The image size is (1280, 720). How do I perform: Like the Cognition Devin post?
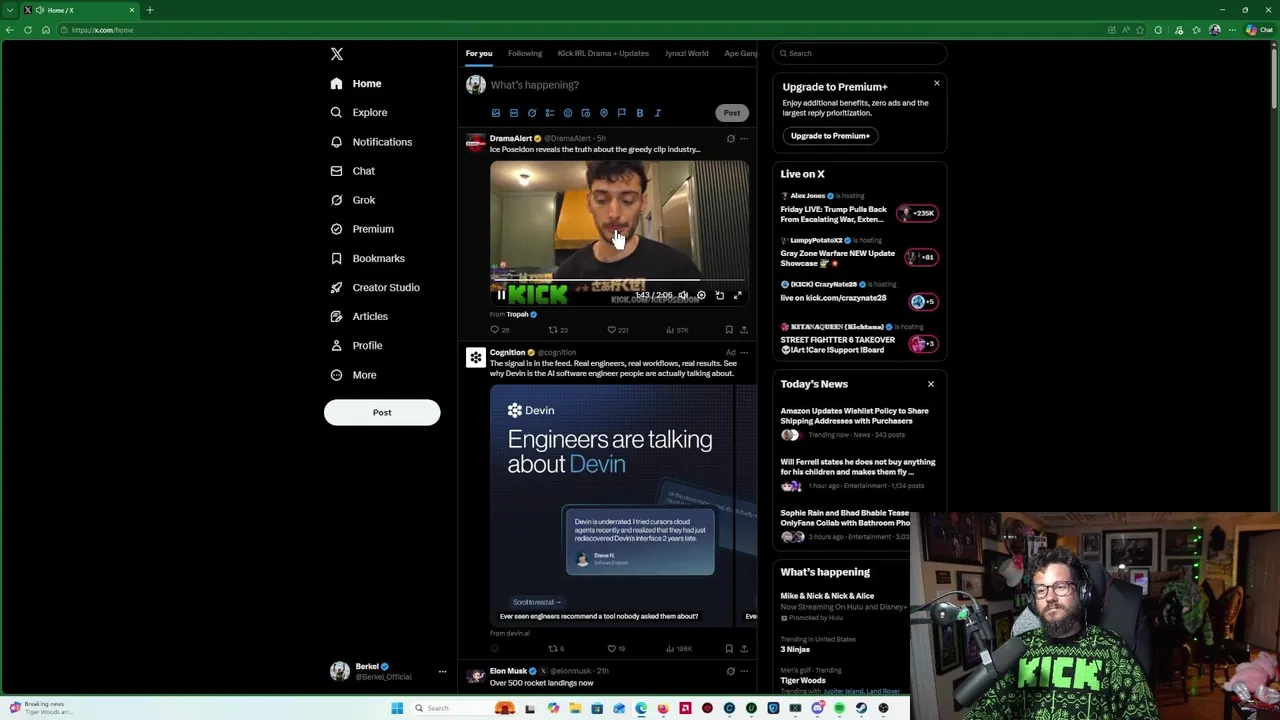(x=616, y=649)
